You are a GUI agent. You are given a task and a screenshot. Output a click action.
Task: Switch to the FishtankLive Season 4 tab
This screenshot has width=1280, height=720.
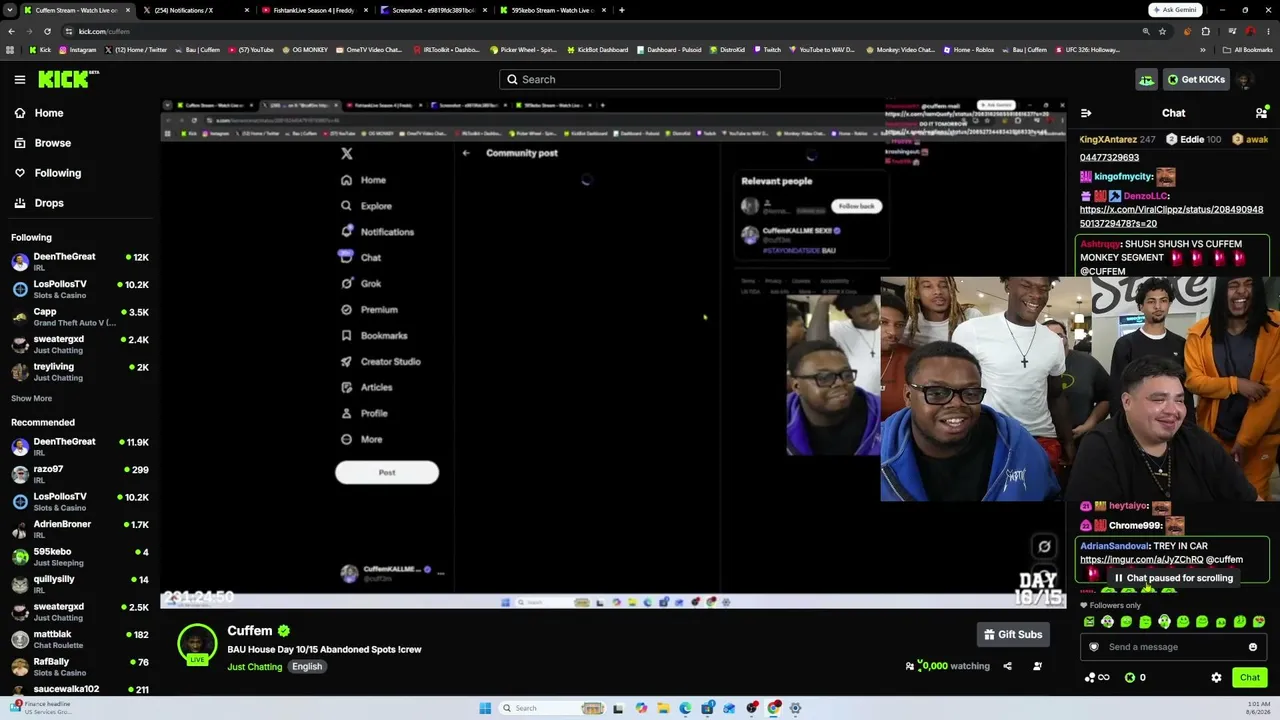313,10
